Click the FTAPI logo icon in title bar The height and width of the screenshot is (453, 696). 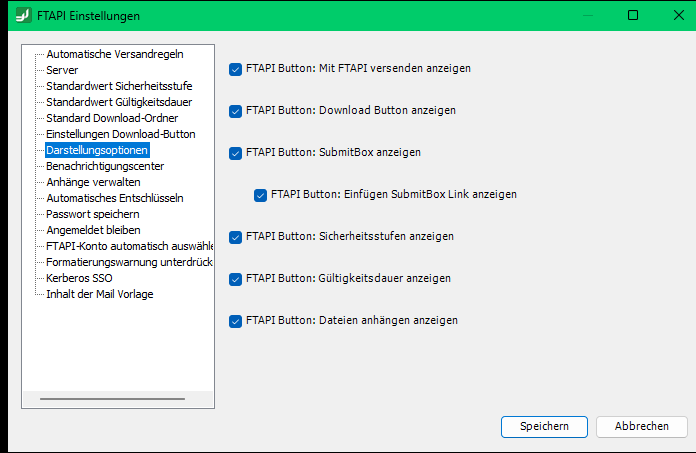coord(24,15)
